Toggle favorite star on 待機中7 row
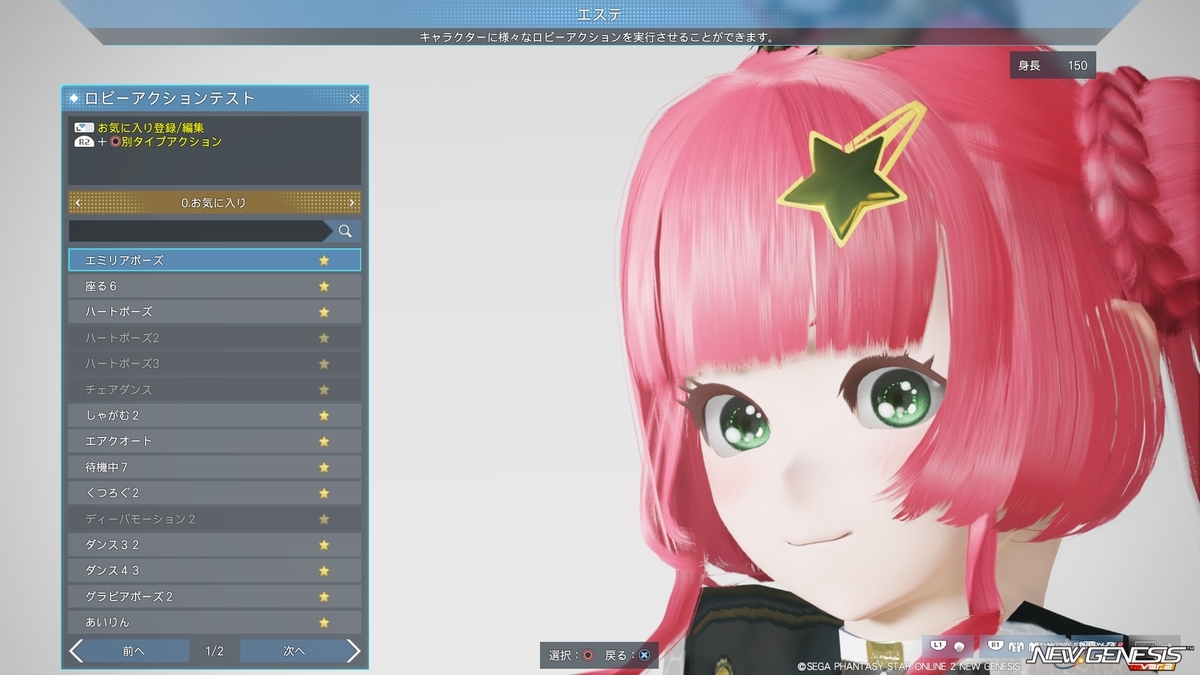Viewport: 1200px width, 675px height. click(x=324, y=467)
